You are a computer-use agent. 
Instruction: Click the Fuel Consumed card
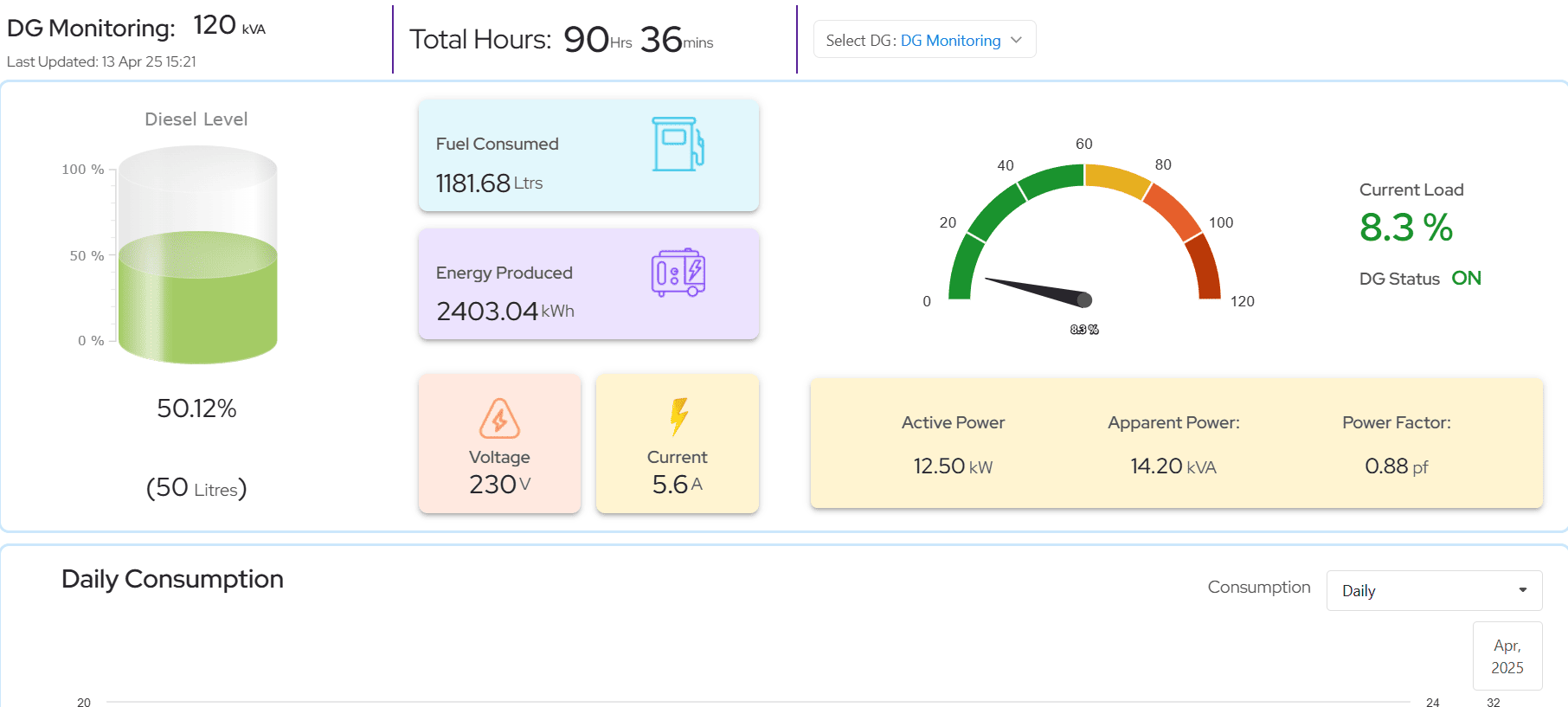click(x=588, y=156)
